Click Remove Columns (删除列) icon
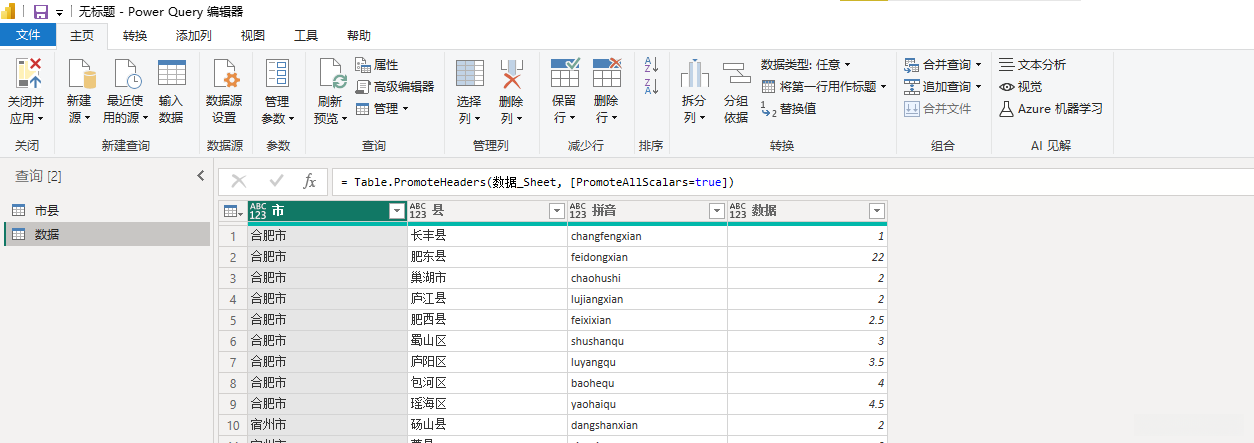Image resolution: width=1254 pixels, height=443 pixels. (512, 73)
